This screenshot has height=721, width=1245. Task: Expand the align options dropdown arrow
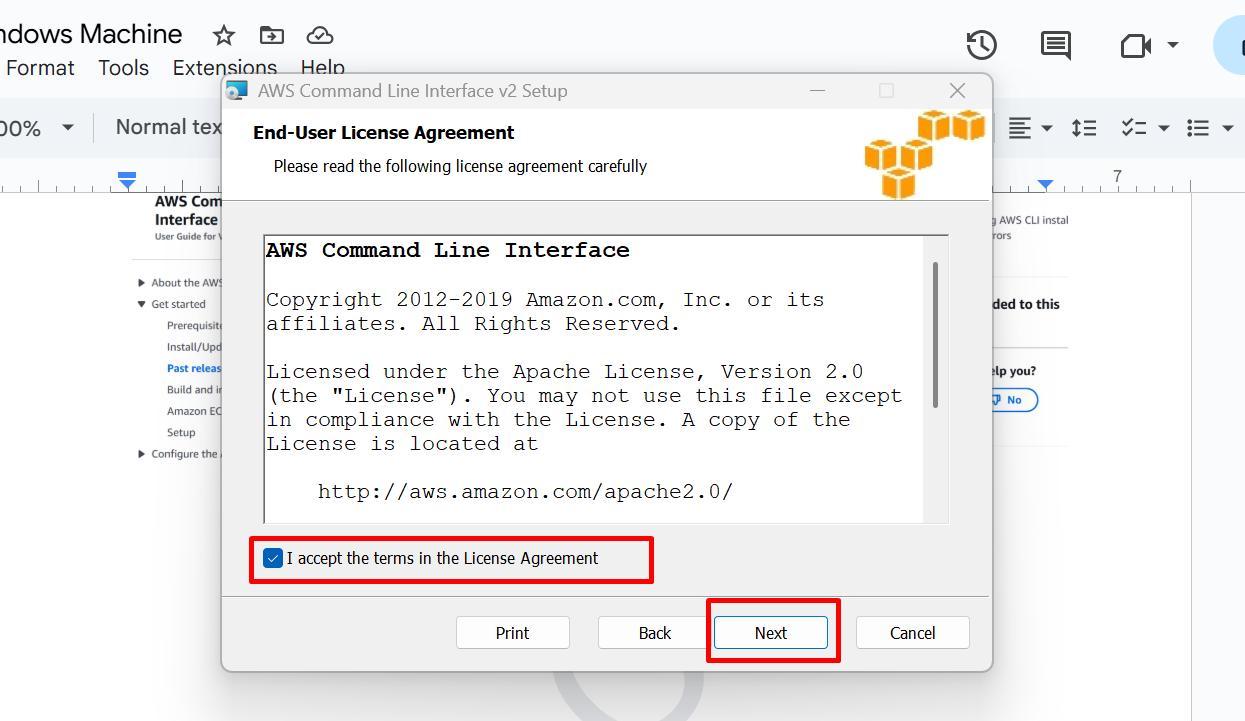point(1047,128)
